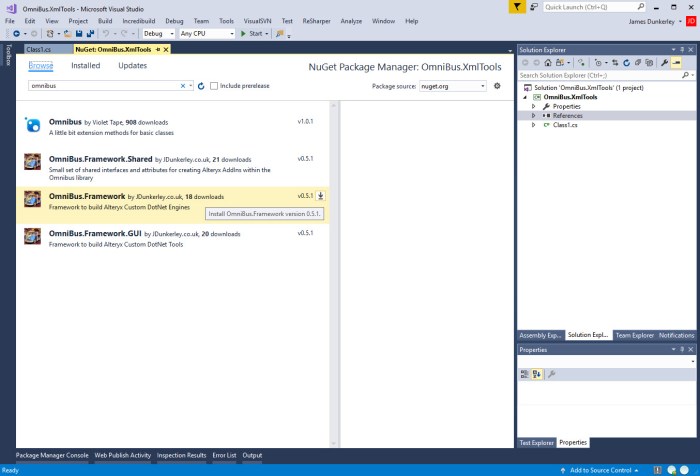Image resolution: width=700 pixels, height=476 pixels.
Task: Click the Open File toolbar icon
Action: point(67,33)
